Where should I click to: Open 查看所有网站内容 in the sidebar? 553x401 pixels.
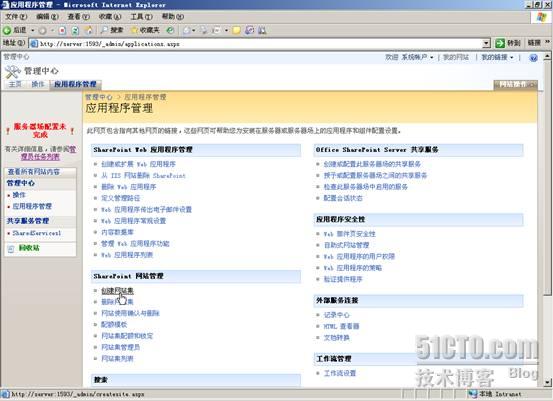point(34,172)
